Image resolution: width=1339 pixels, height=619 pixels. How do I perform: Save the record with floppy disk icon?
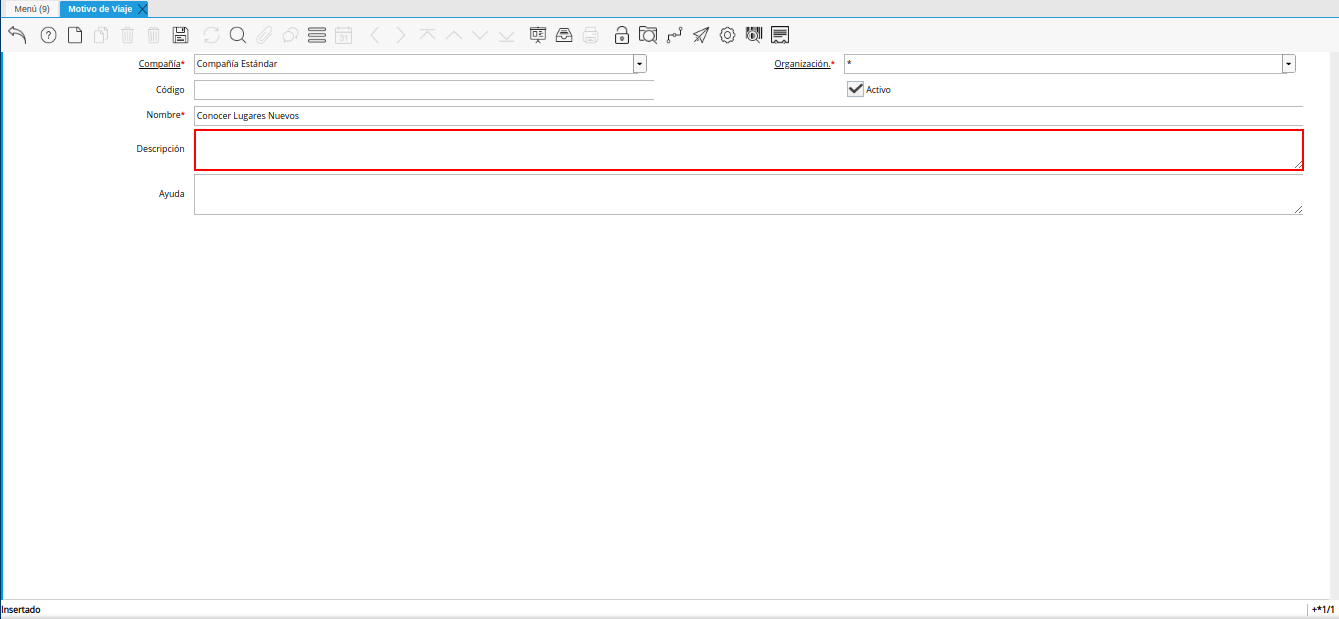click(x=180, y=35)
